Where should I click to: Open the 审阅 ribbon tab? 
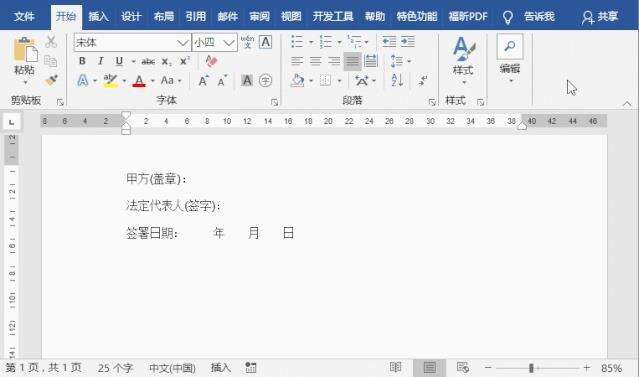pyautogui.click(x=260, y=17)
